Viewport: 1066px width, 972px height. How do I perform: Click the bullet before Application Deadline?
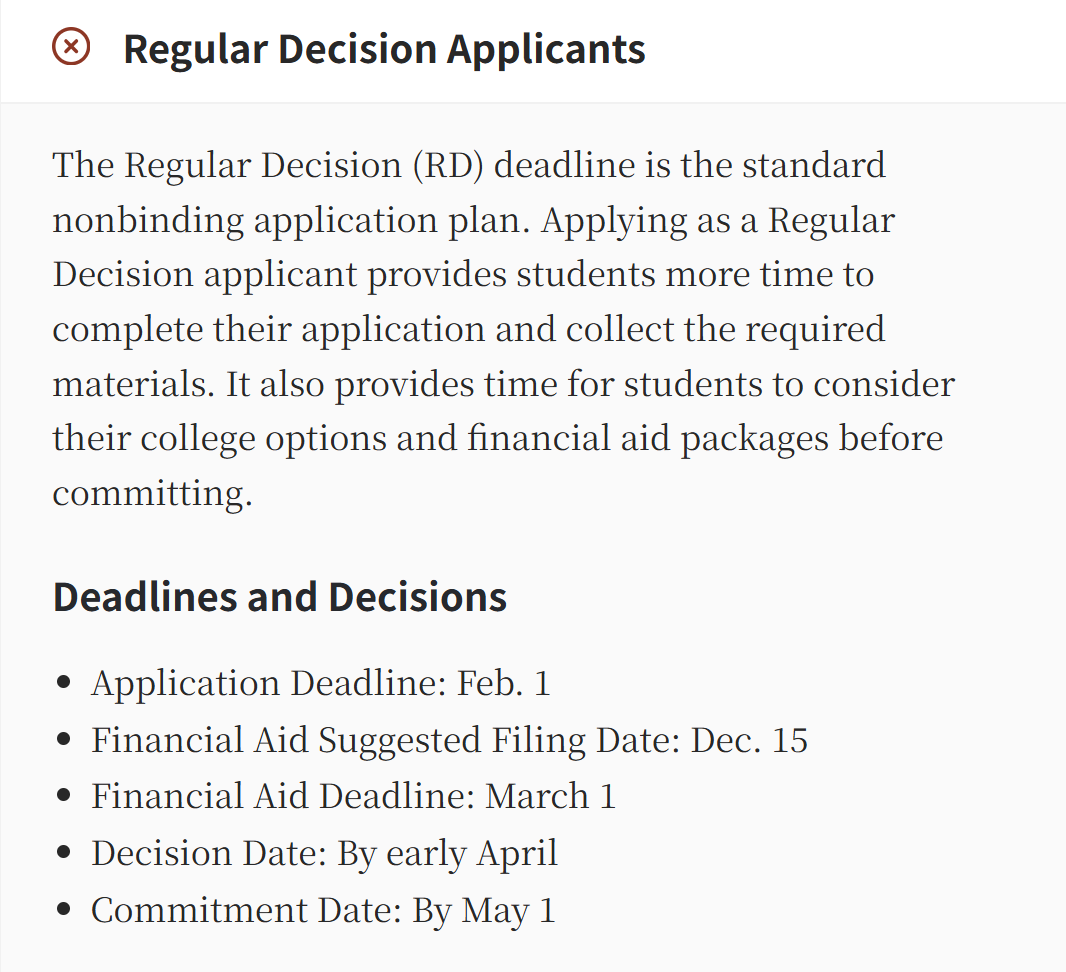point(64,682)
